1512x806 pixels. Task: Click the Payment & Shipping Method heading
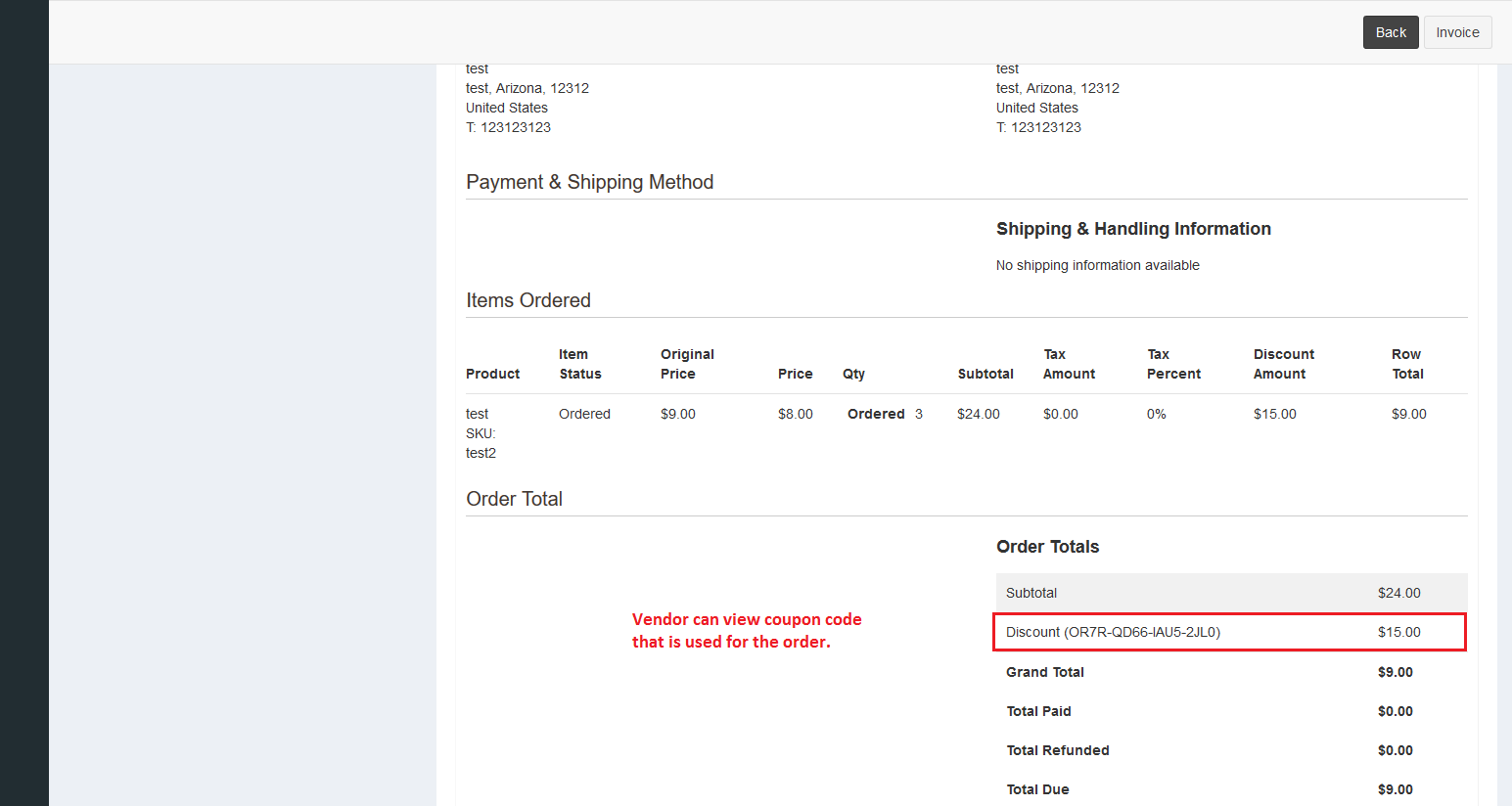[x=589, y=182]
